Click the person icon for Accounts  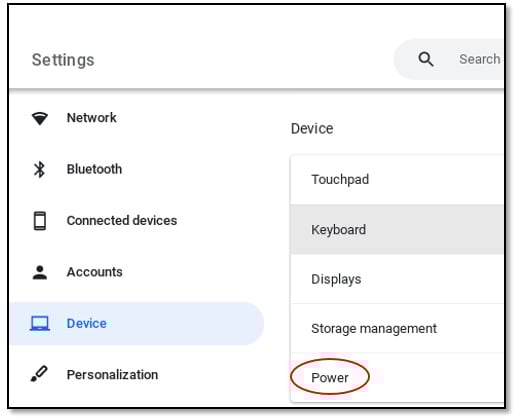coord(40,272)
